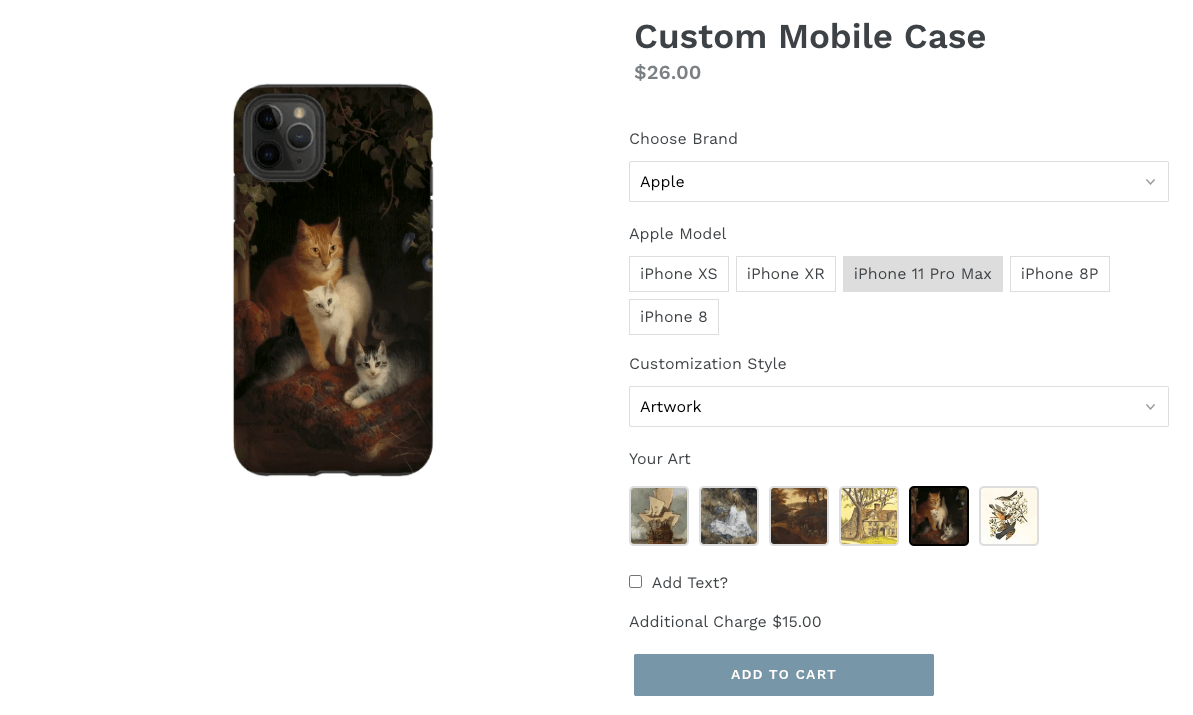Click the Artwork dropdown chevron arrow
The height and width of the screenshot is (715, 1193).
(1150, 407)
